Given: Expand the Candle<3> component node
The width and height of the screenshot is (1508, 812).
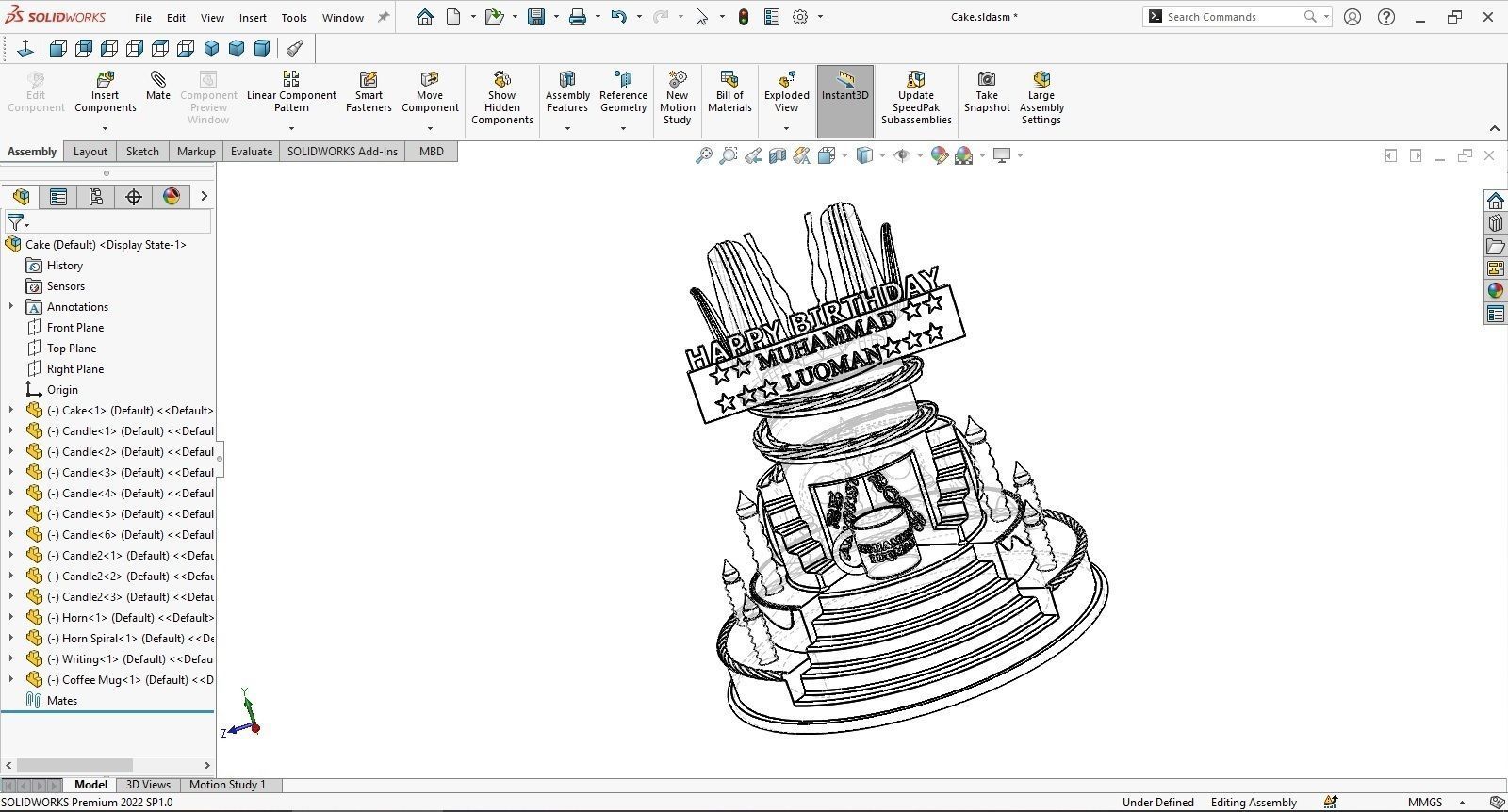Looking at the screenshot, I should point(11,472).
